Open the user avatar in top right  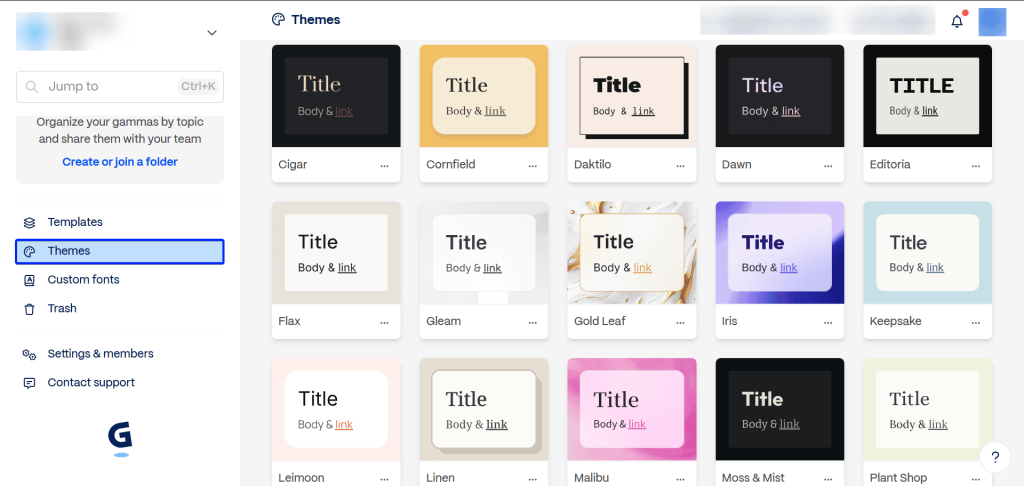(x=991, y=21)
